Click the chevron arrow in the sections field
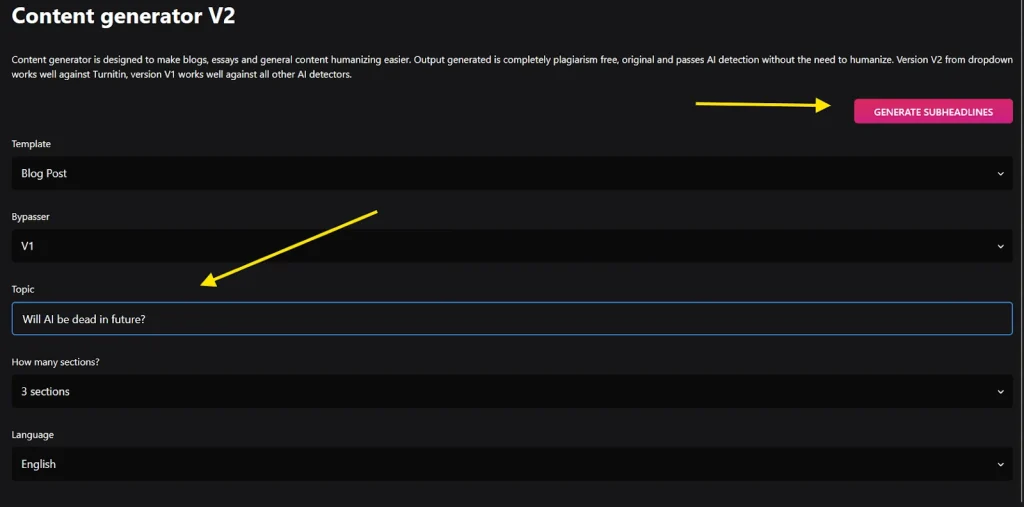 [x=1000, y=392]
